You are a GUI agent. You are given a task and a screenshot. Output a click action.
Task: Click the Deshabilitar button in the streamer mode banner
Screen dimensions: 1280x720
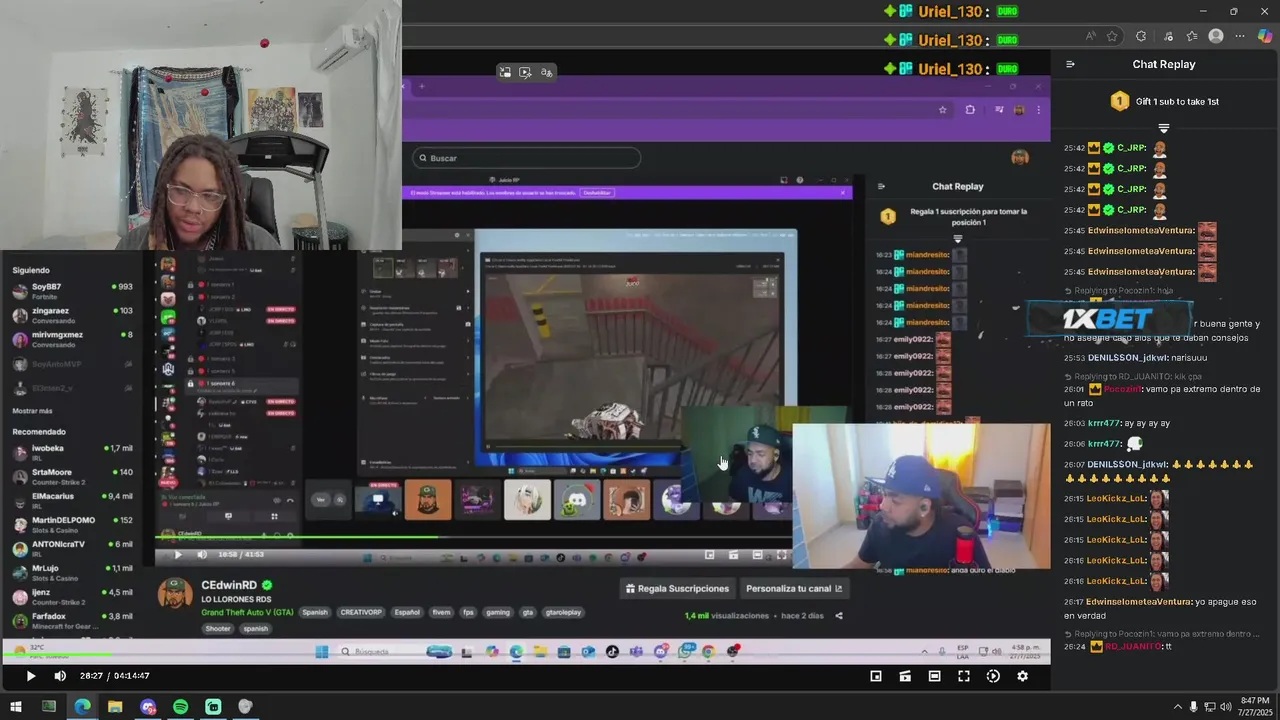click(x=597, y=193)
